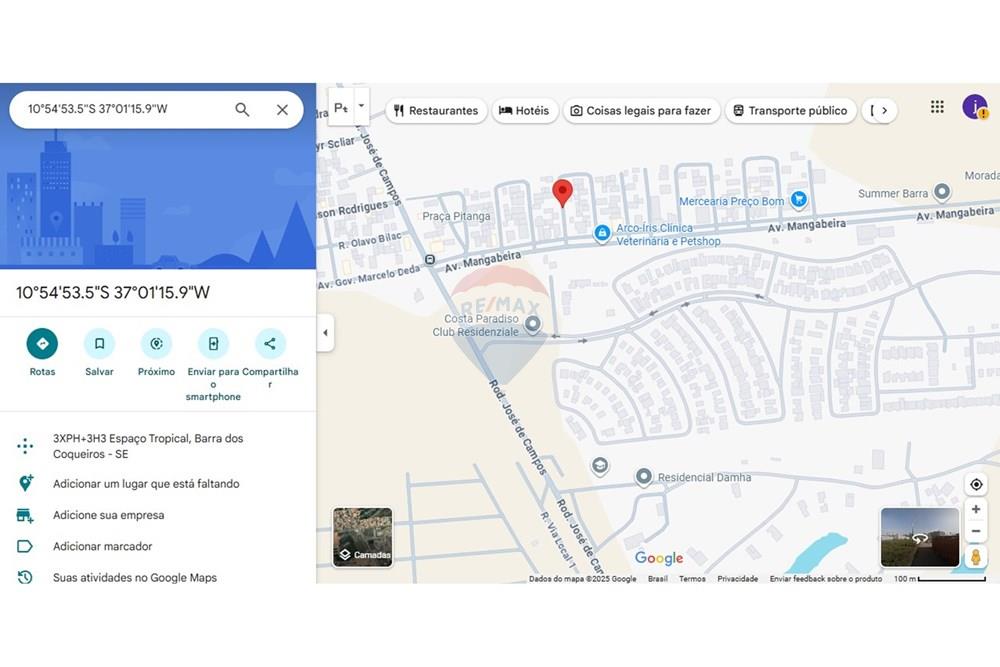Open the language input dropdown arrow
This screenshot has width=1000, height=667.
tap(362, 106)
